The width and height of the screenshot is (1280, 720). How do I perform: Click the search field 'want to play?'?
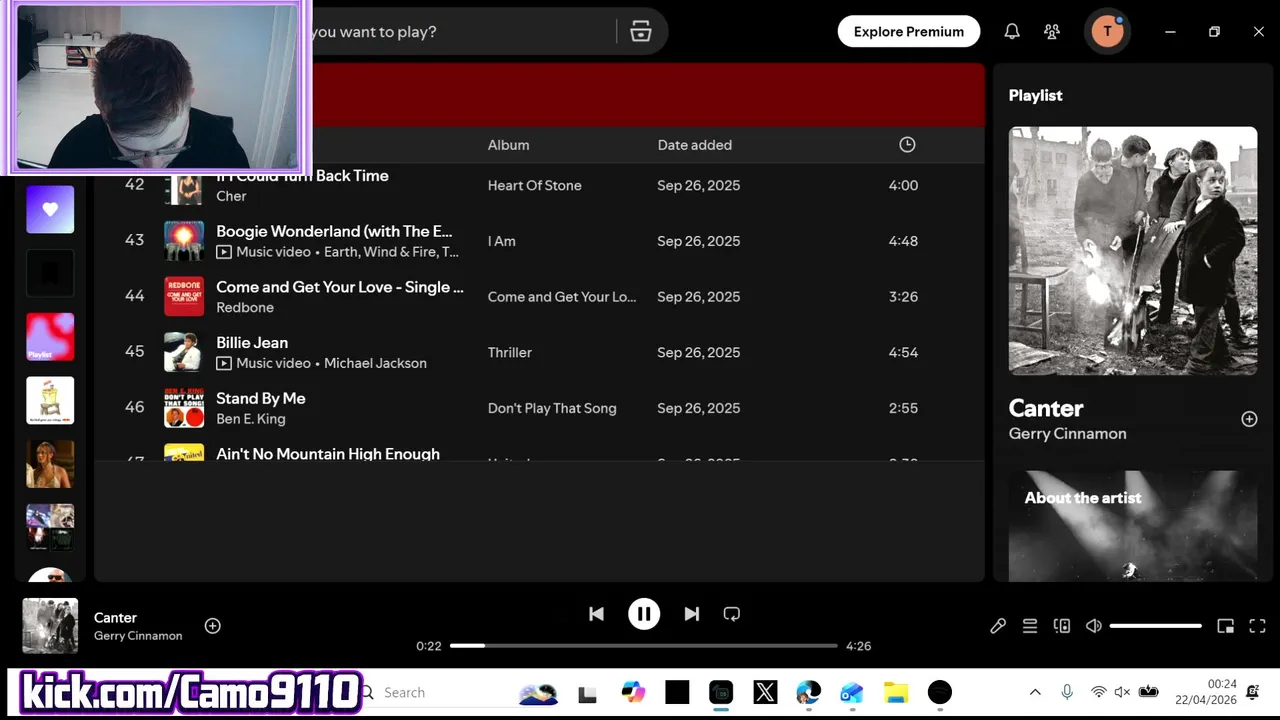(x=458, y=31)
